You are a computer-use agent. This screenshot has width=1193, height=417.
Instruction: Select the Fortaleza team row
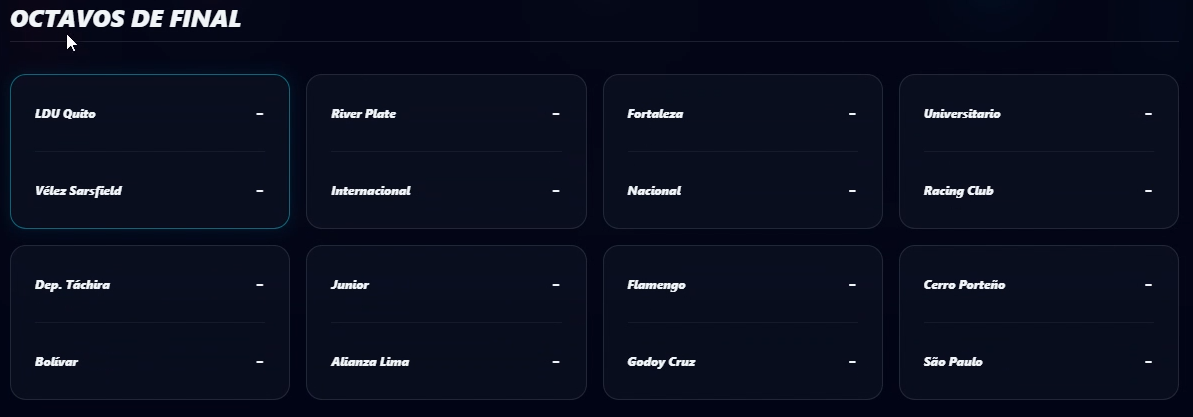pos(655,114)
